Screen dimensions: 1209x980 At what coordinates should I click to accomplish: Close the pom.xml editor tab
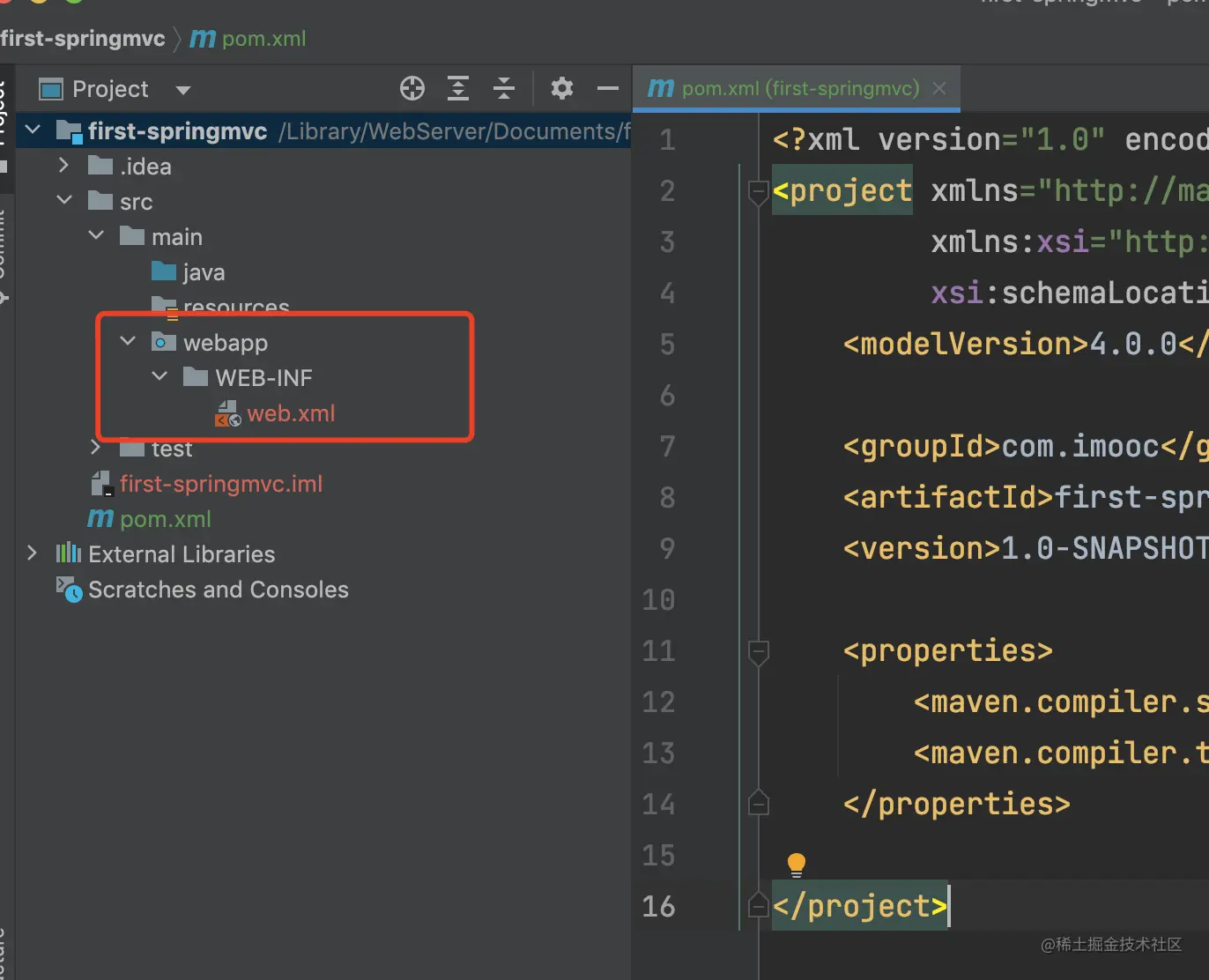pos(939,88)
